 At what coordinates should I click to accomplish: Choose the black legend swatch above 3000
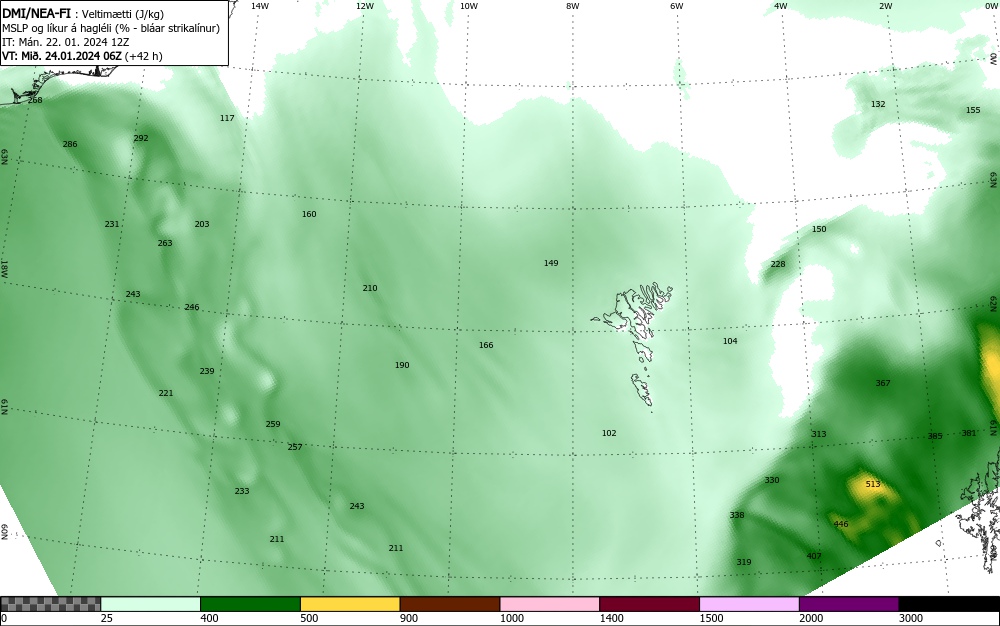(x=949, y=604)
